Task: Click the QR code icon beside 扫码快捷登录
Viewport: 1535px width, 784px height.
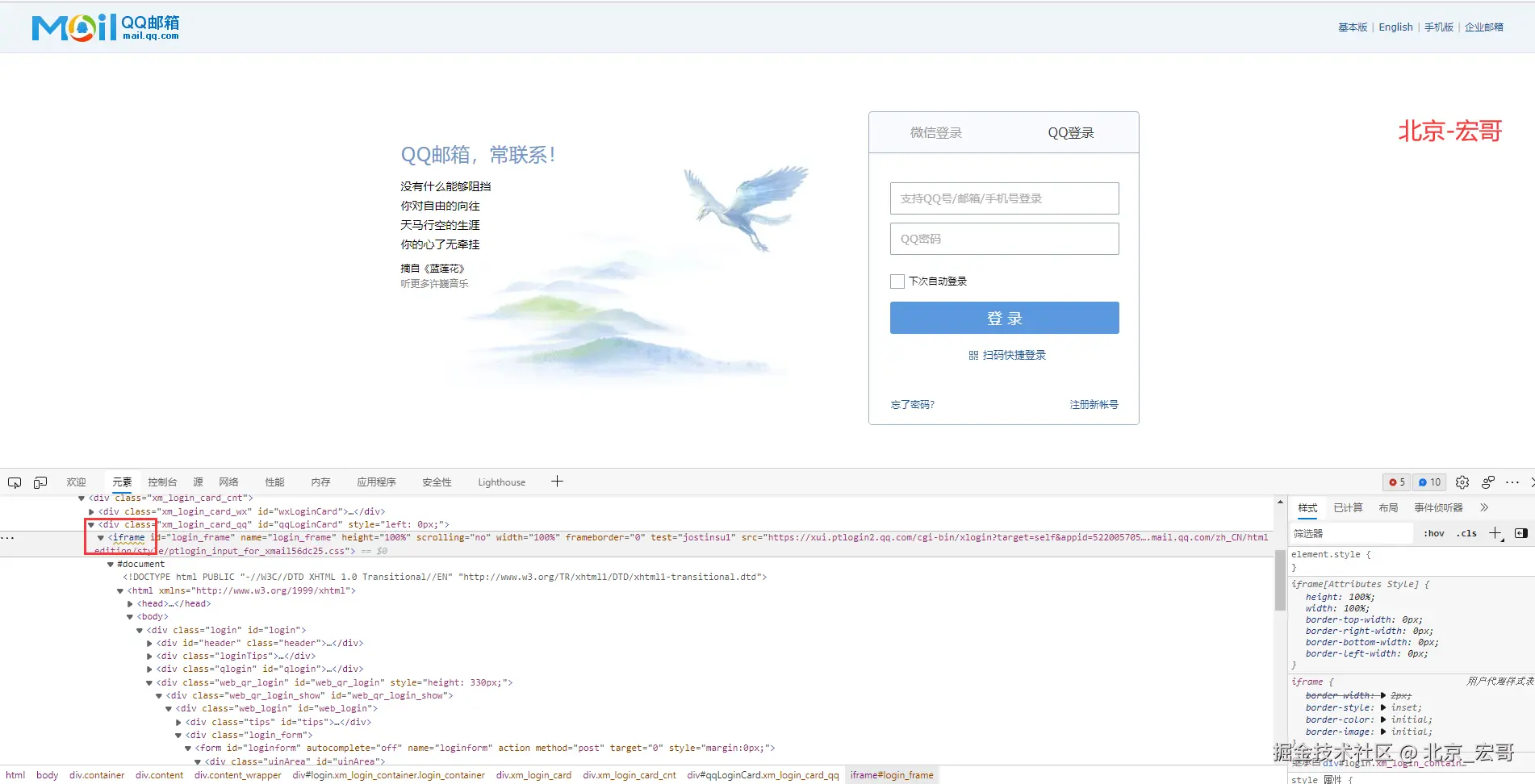Action: 973,356
